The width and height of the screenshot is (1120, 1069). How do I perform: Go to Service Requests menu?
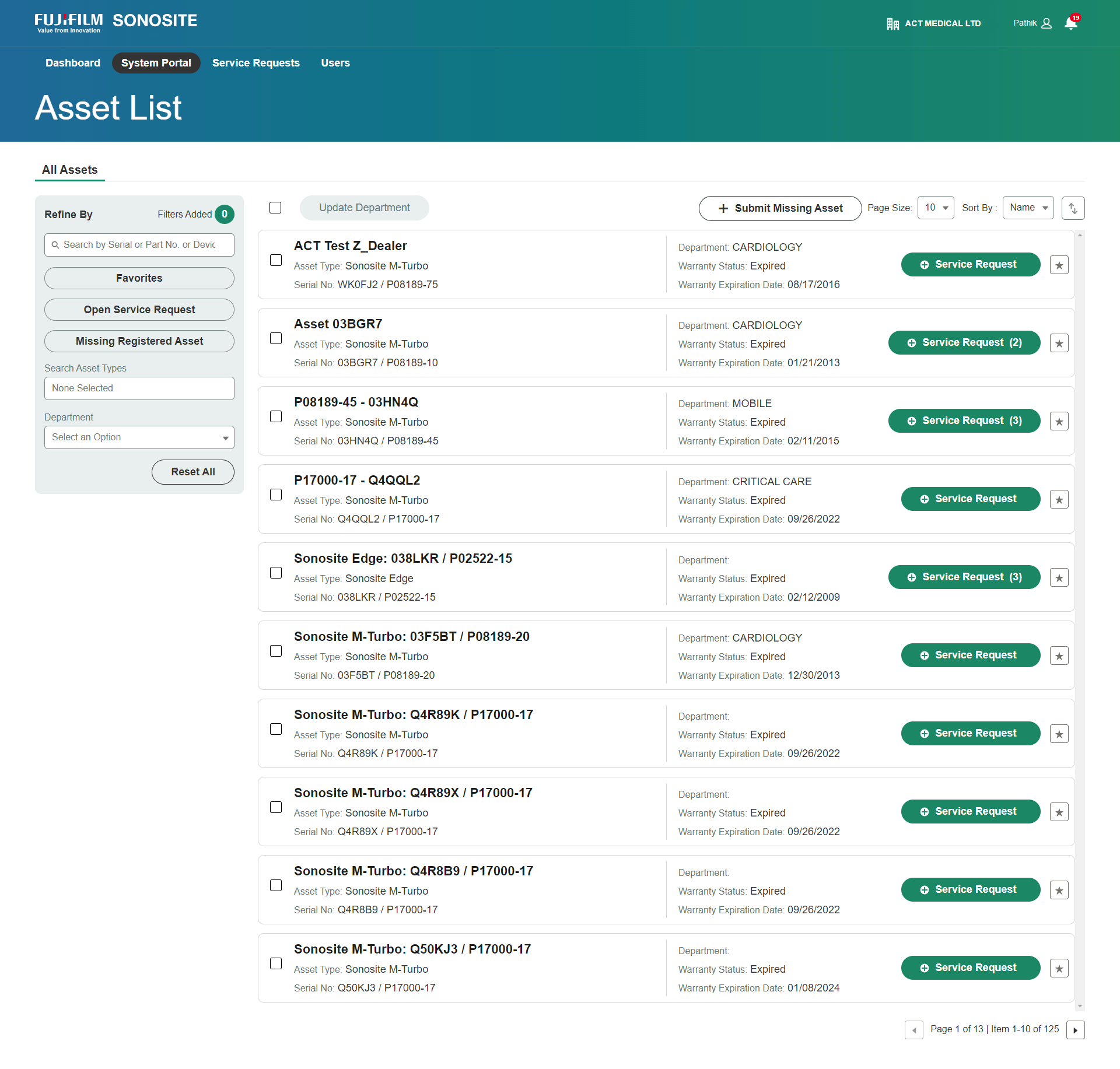(256, 63)
